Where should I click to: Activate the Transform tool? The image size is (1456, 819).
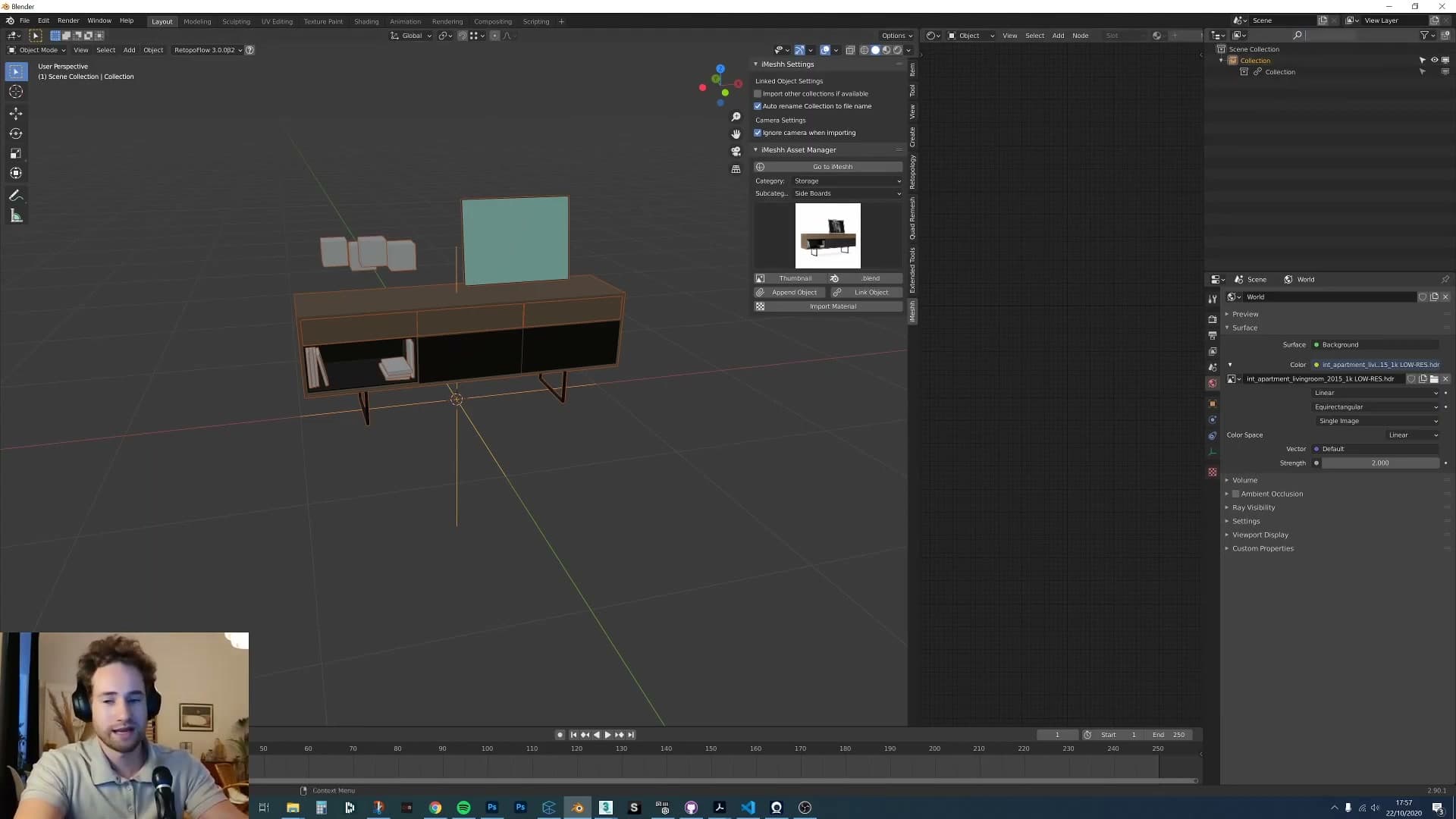tap(16, 173)
